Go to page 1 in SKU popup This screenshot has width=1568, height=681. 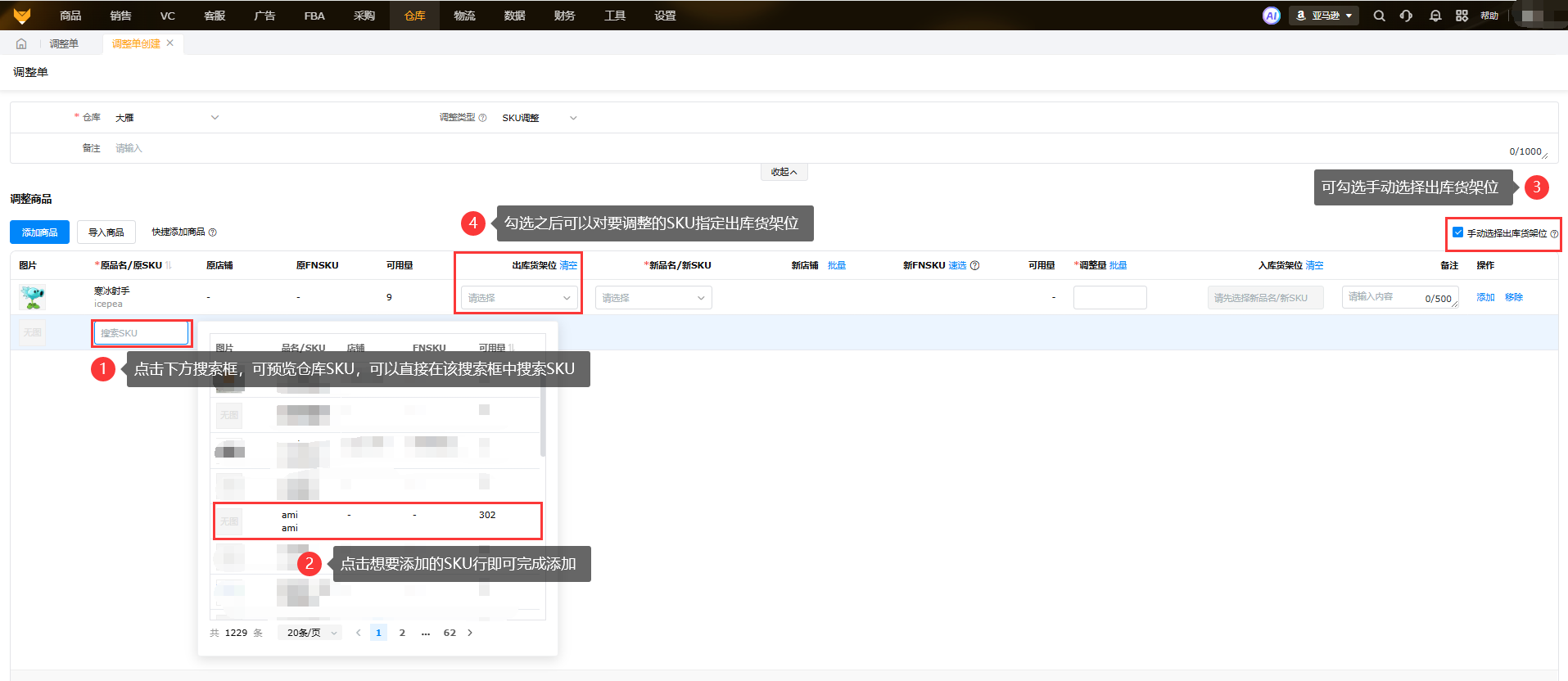(x=378, y=633)
